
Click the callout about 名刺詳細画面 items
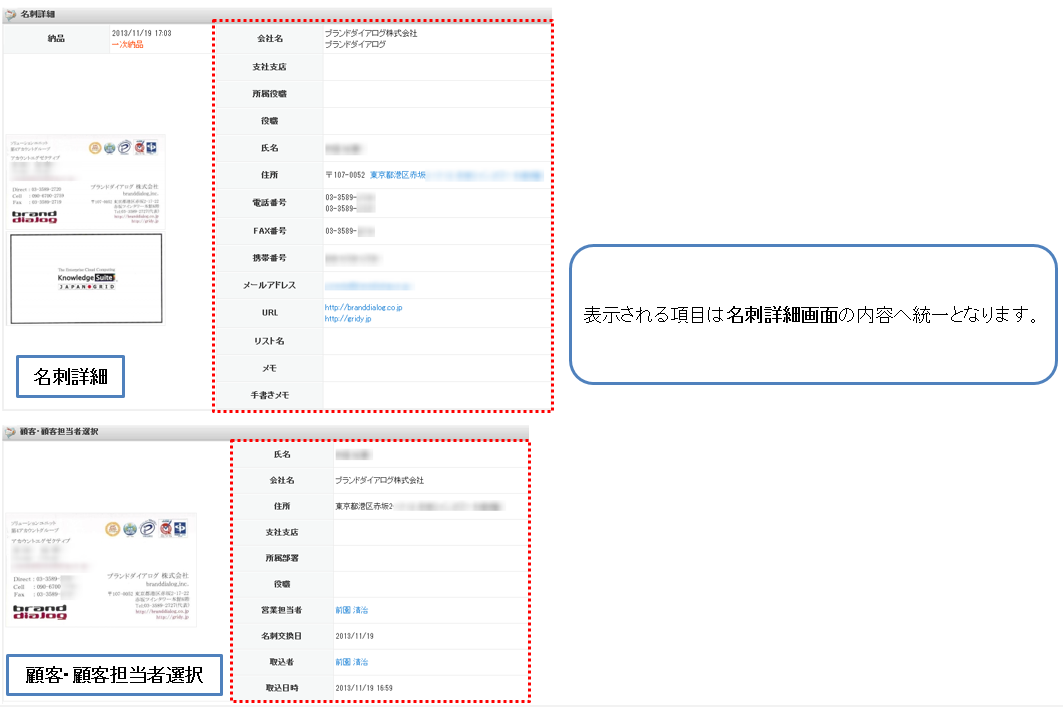coord(812,314)
